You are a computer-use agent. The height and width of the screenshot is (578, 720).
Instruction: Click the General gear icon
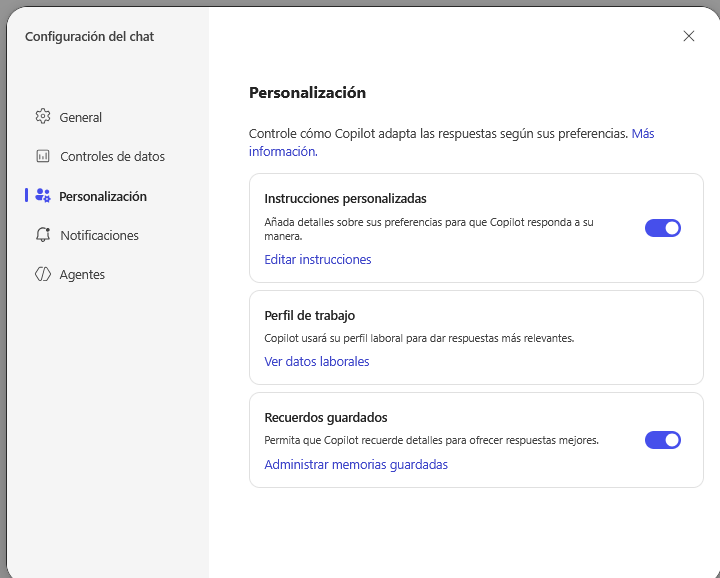(x=43, y=117)
